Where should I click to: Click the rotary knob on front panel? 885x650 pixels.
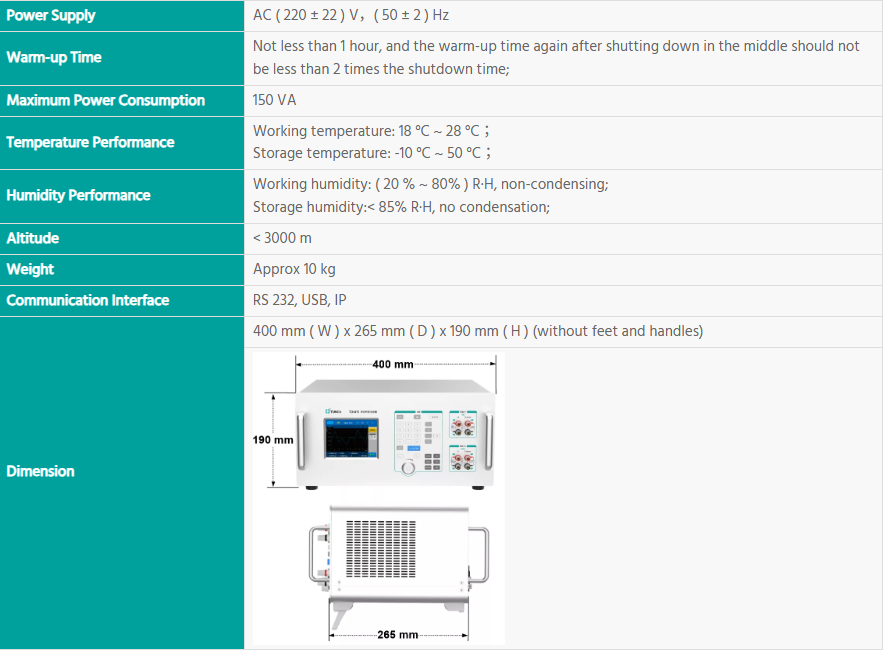coord(407,468)
